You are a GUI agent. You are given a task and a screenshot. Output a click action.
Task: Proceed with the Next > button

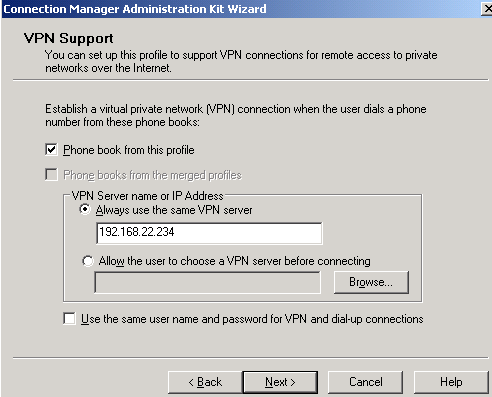click(280, 382)
